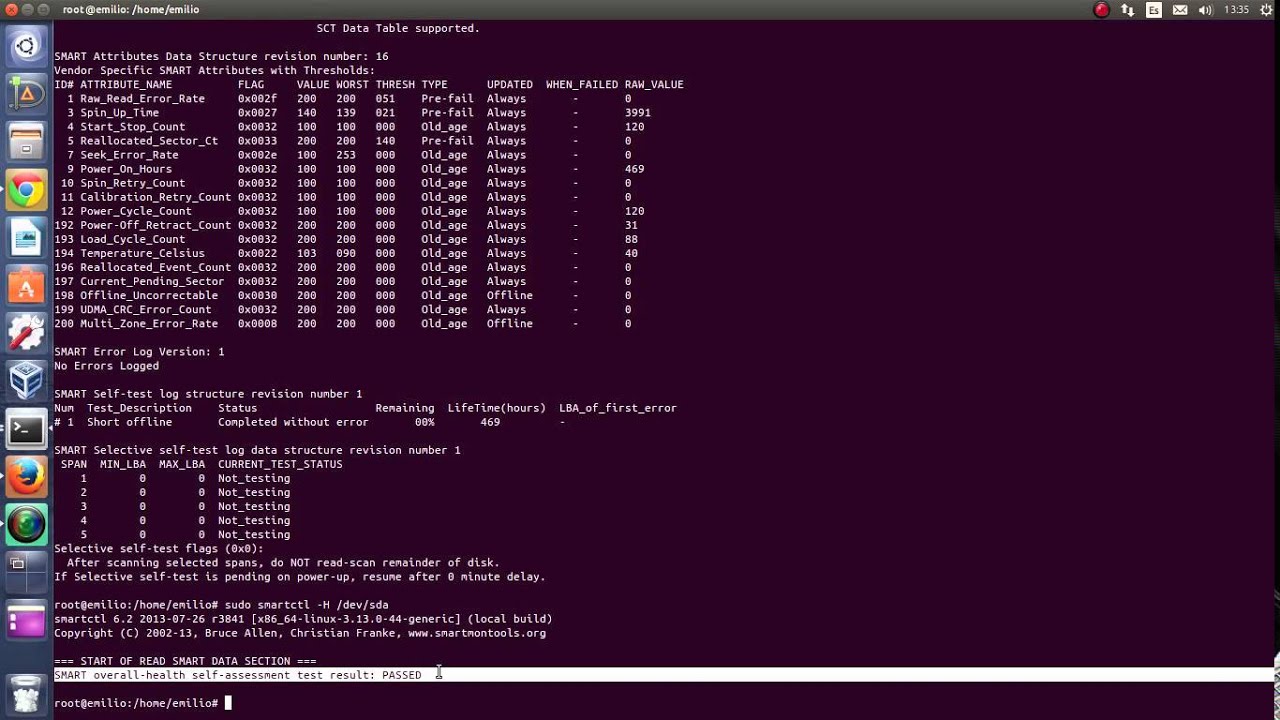Screen dimensions: 1280x720
Task: Open the sound volume indicator
Action: click(1205, 10)
